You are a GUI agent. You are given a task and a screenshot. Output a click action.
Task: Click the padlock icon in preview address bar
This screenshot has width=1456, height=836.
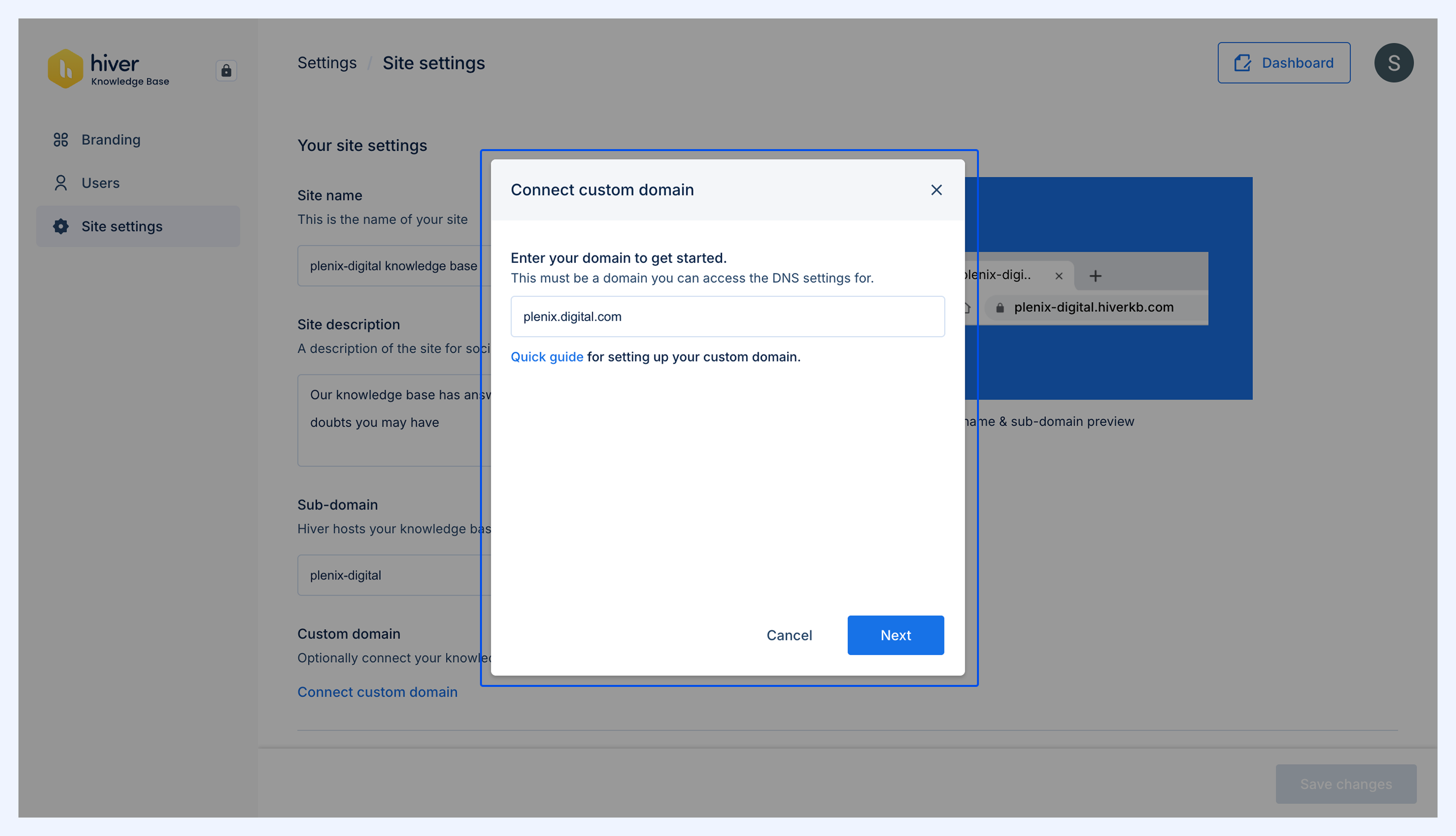(999, 308)
